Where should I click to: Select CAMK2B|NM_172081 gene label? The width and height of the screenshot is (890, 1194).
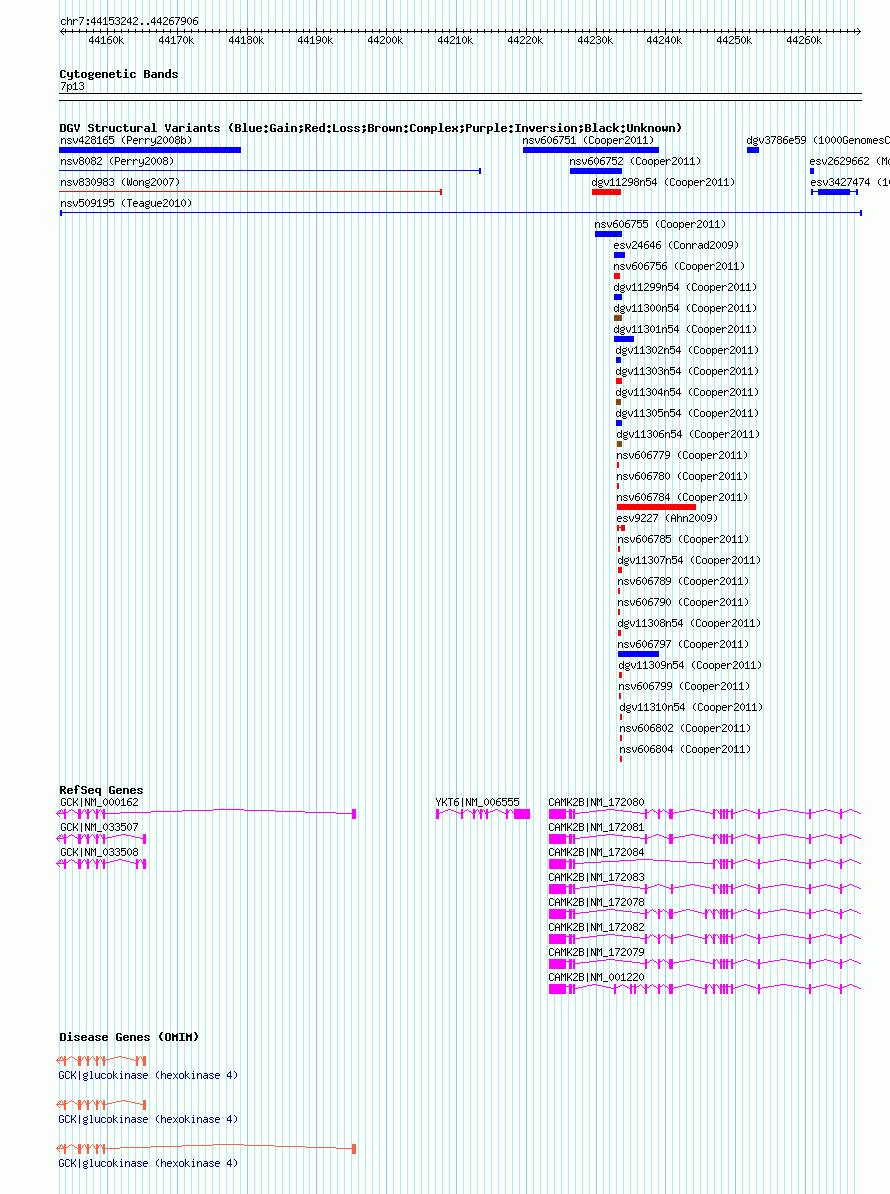pyautogui.click(x=596, y=828)
